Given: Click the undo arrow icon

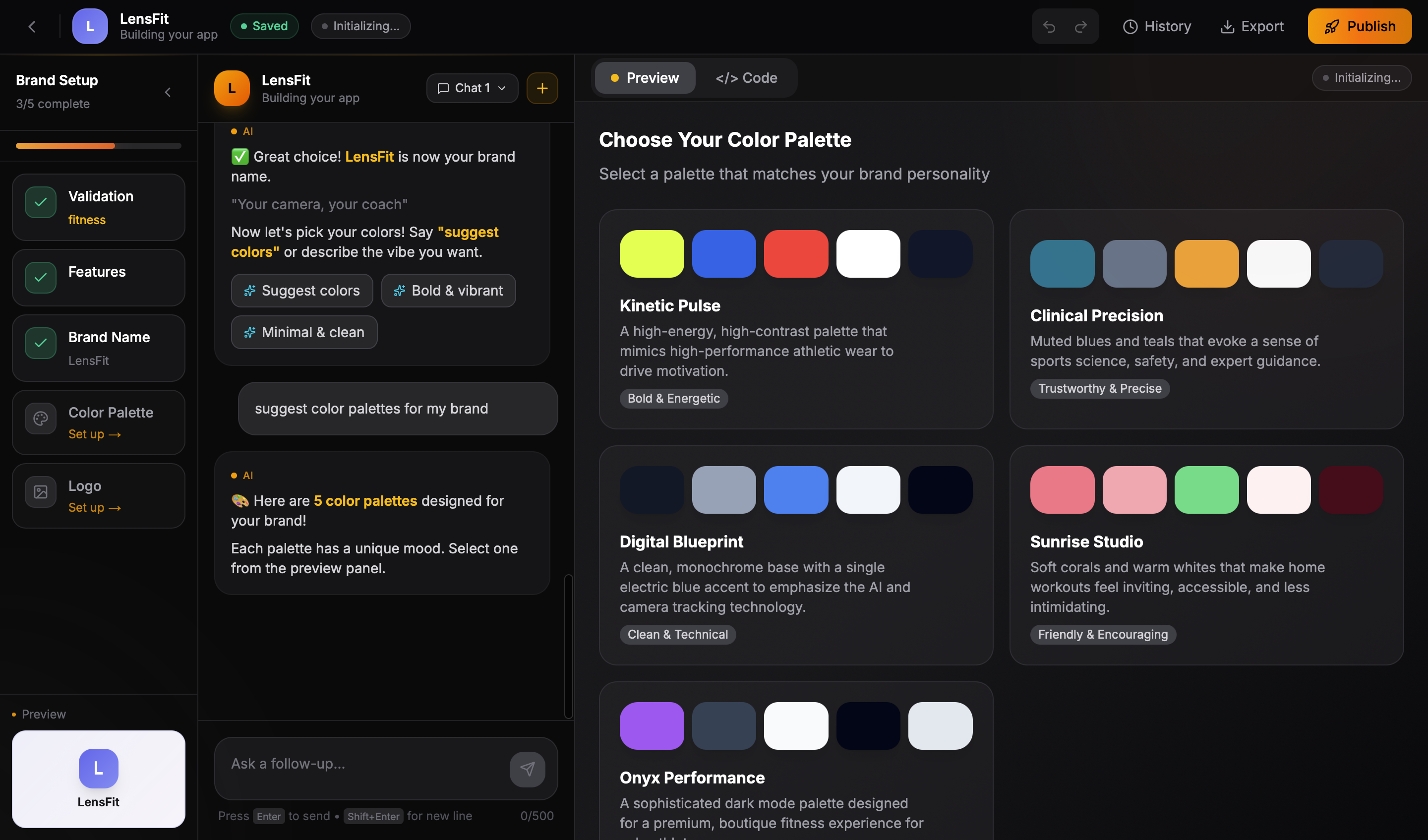Looking at the screenshot, I should point(1049,27).
